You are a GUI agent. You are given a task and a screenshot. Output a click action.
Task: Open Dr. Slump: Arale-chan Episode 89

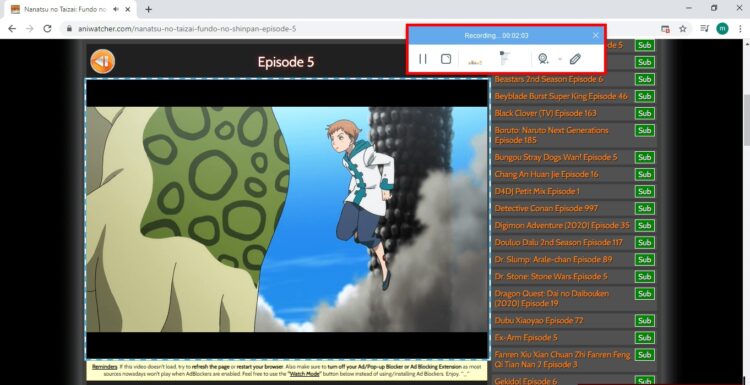pyautogui.click(x=553, y=260)
